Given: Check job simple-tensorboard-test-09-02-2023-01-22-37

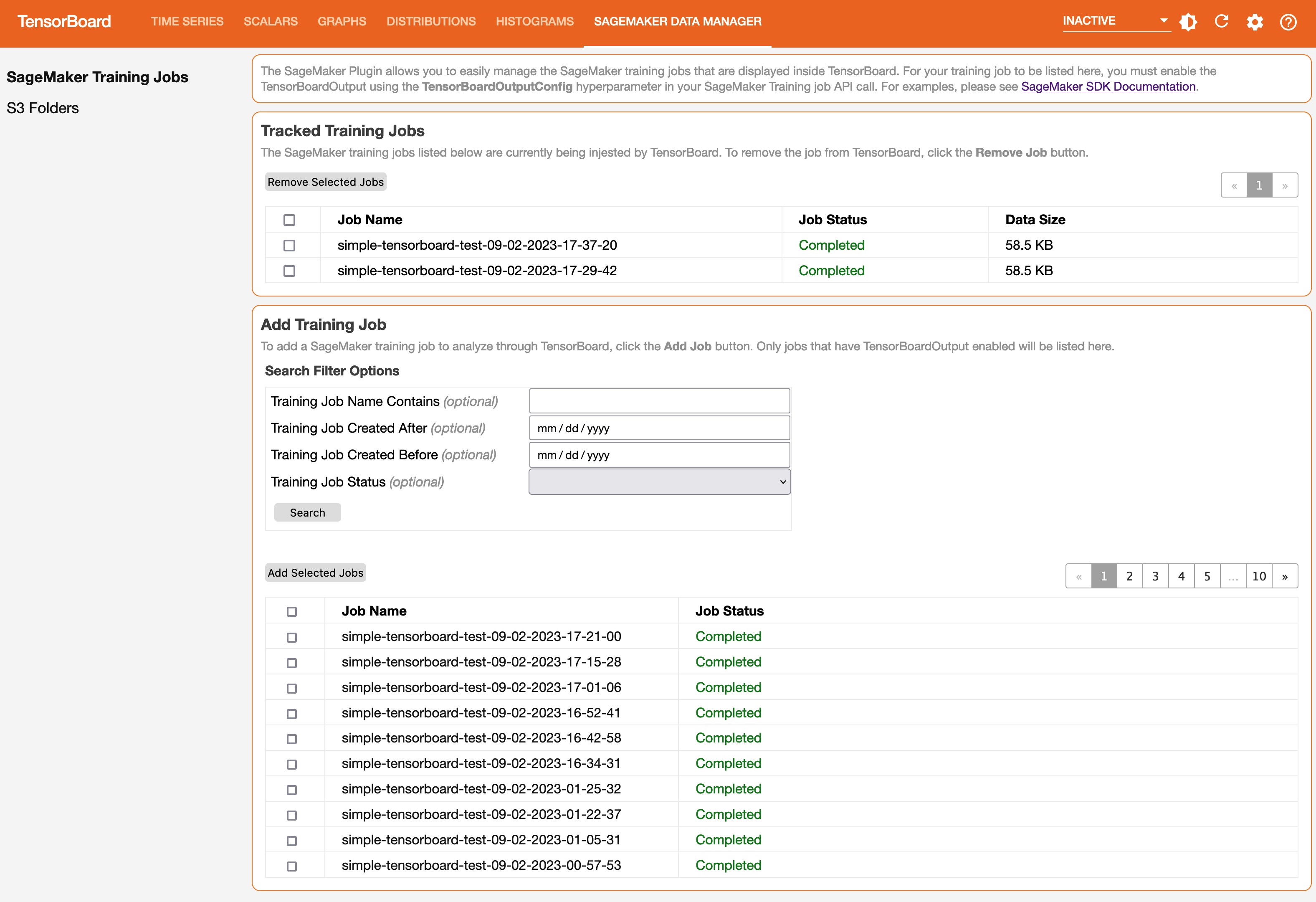Looking at the screenshot, I should 291,815.
